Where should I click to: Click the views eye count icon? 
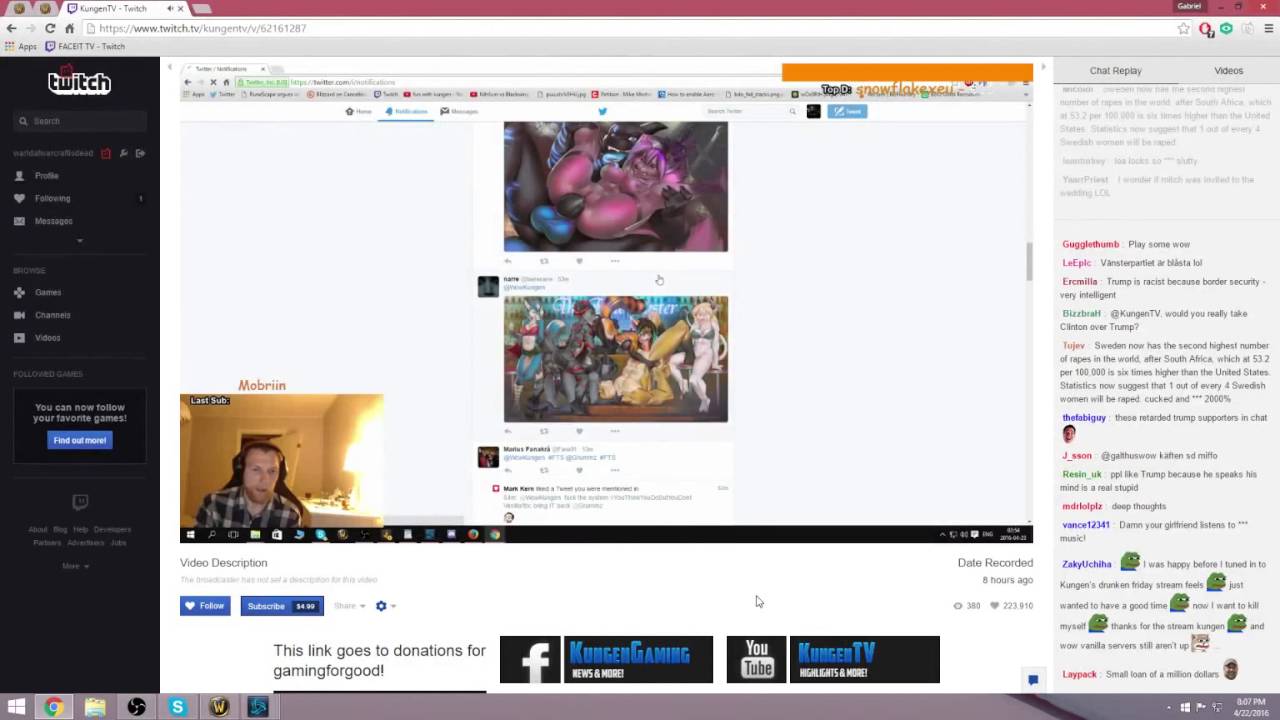(958, 606)
